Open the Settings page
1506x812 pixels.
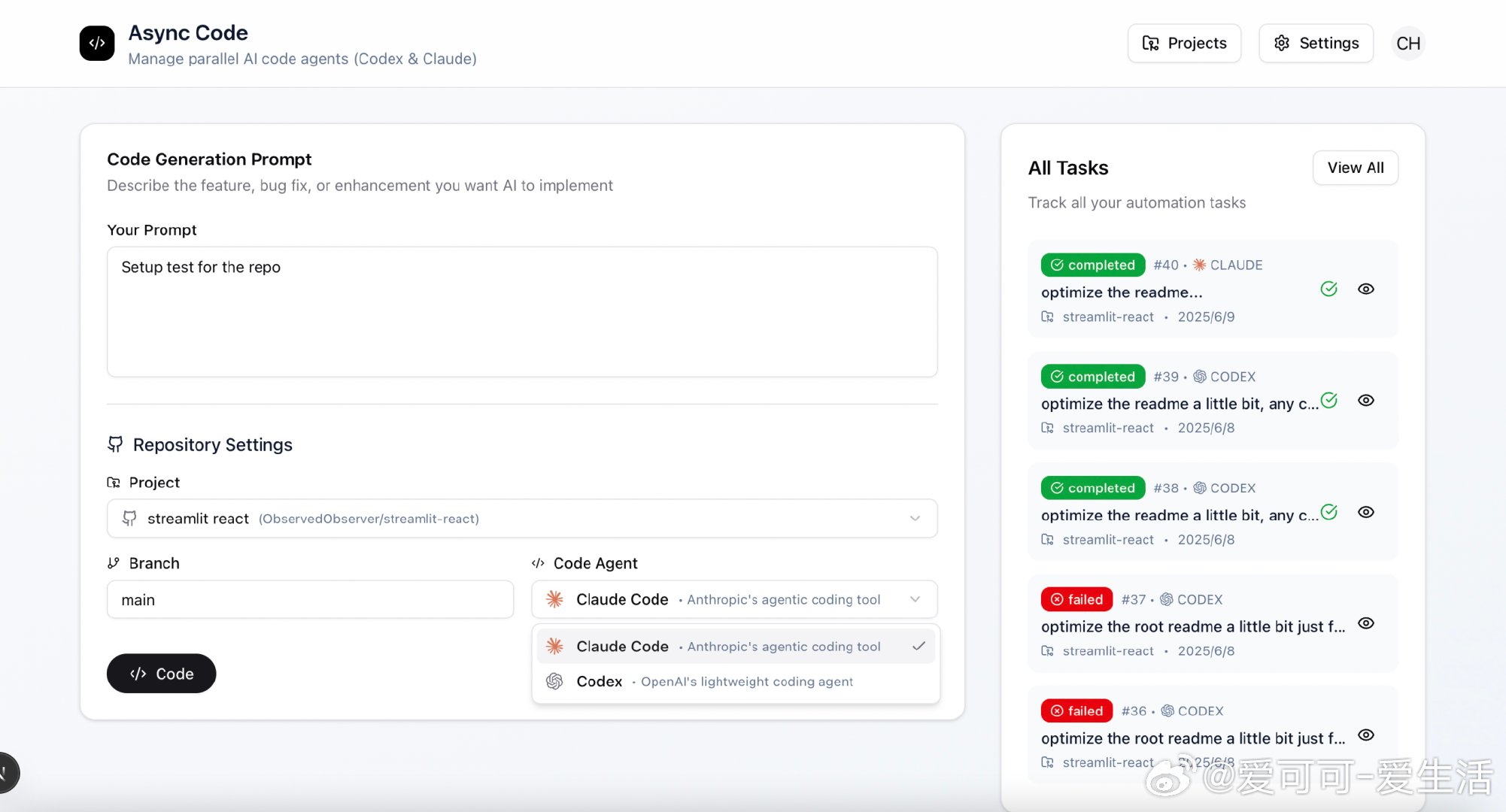pos(1316,43)
